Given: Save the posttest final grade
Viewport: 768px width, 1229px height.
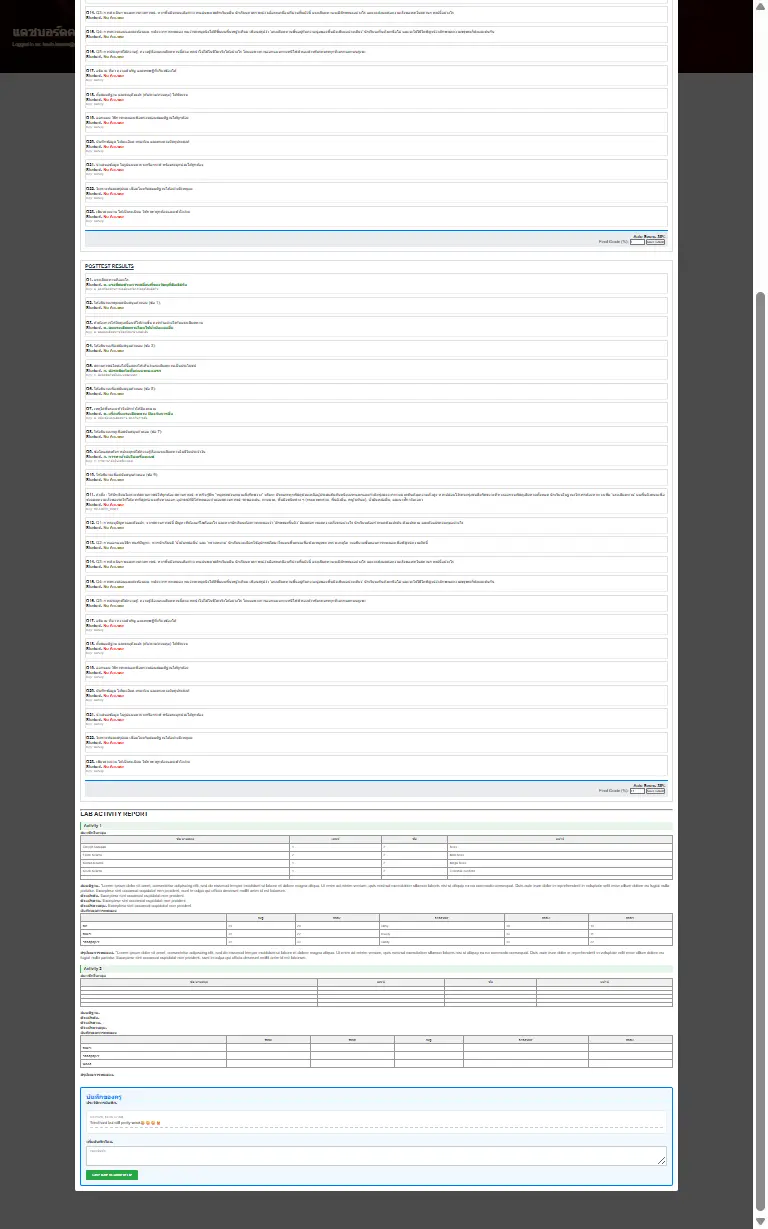Looking at the screenshot, I should [x=655, y=790].
